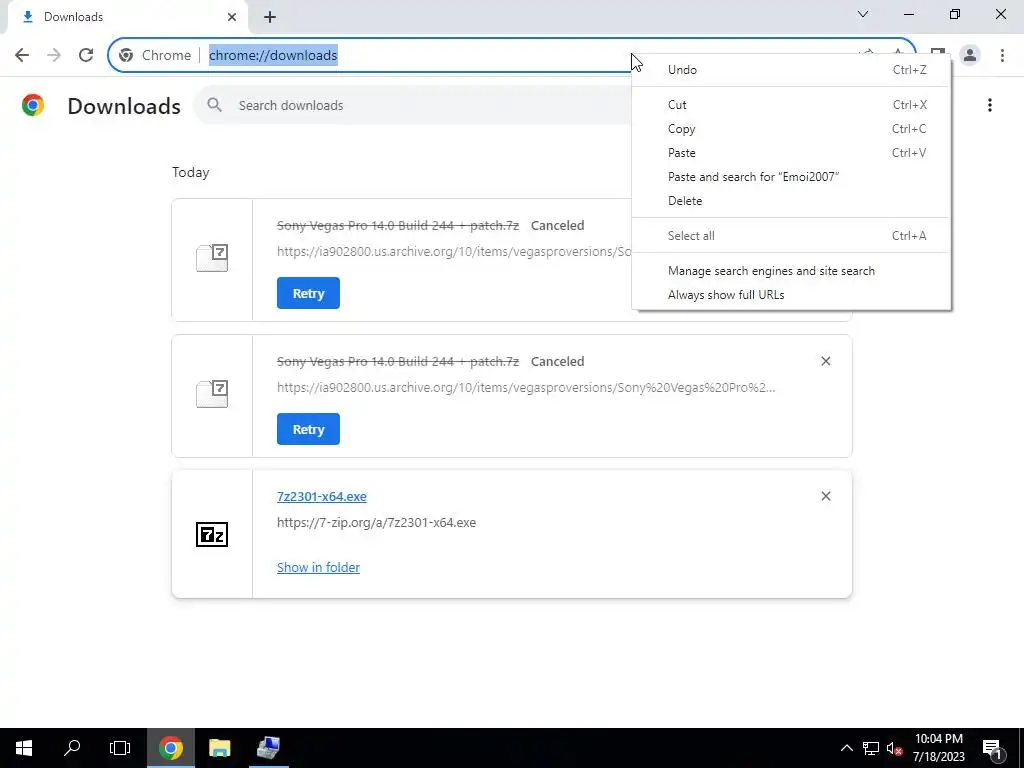Choose Select all in the context menu
The height and width of the screenshot is (768, 1024).
(792, 236)
